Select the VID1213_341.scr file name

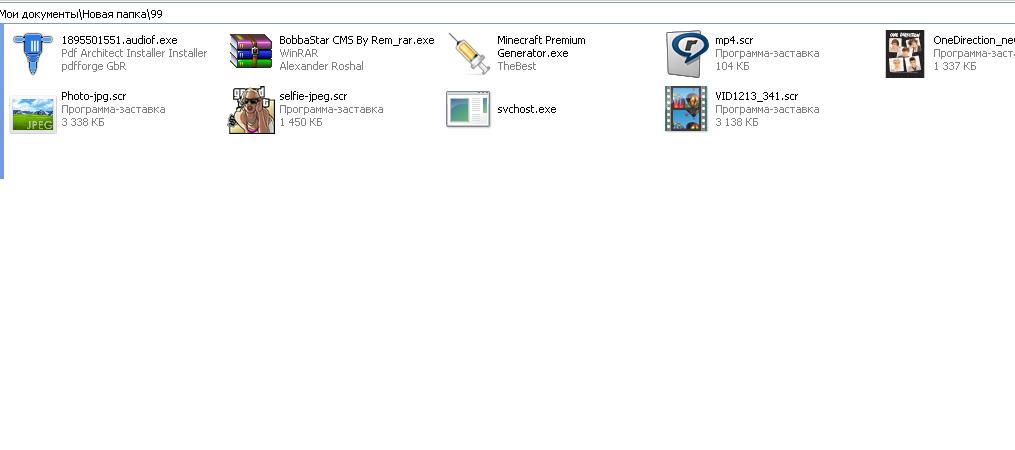coord(756,96)
